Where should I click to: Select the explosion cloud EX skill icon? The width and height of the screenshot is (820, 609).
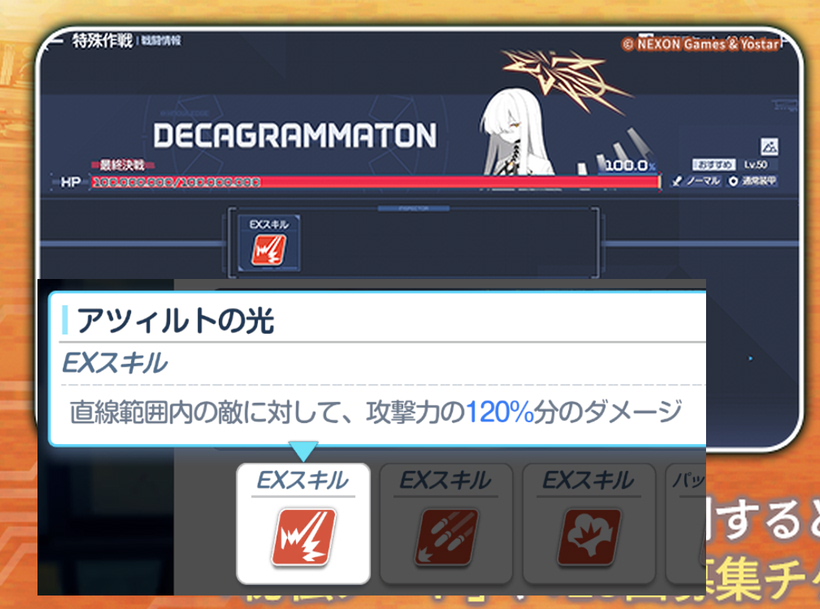(x=587, y=536)
